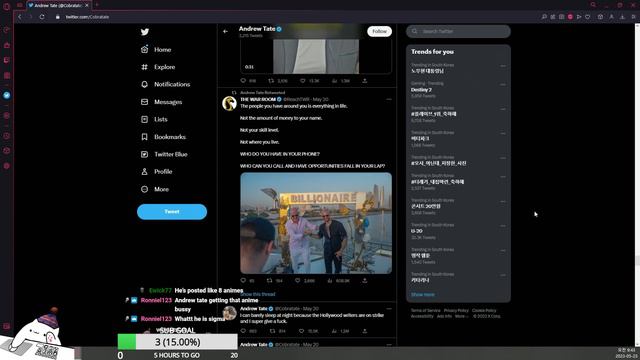Share THE WAR ROOM tweet
Viewport: 640px width, 360px height.
(364, 280)
